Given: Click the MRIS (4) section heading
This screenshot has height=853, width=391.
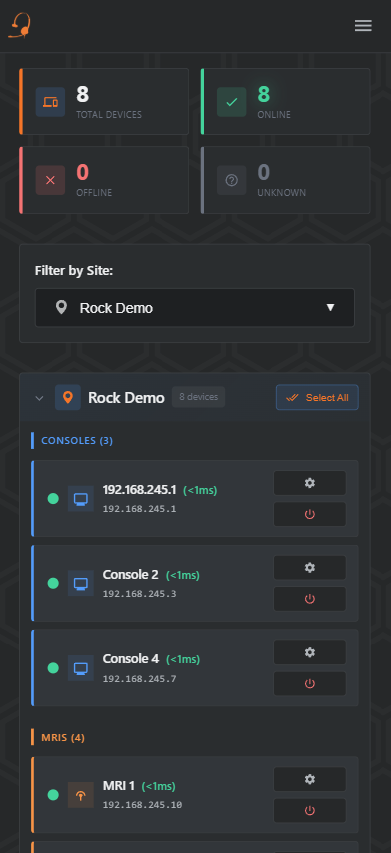Looking at the screenshot, I should point(63,738).
